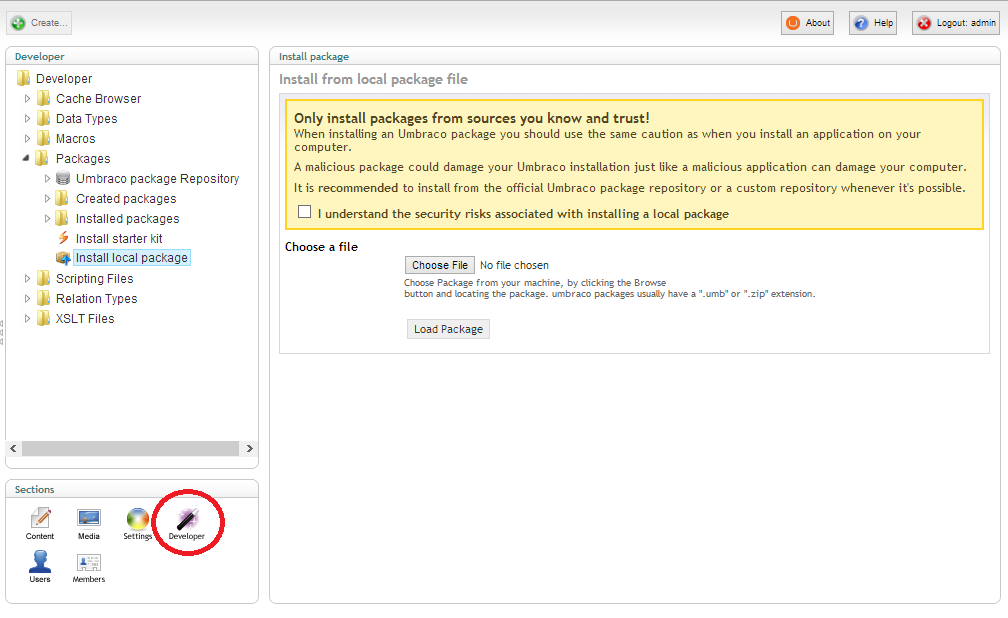1008x618 pixels.
Task: Open the Media section icon
Action: pos(89,518)
